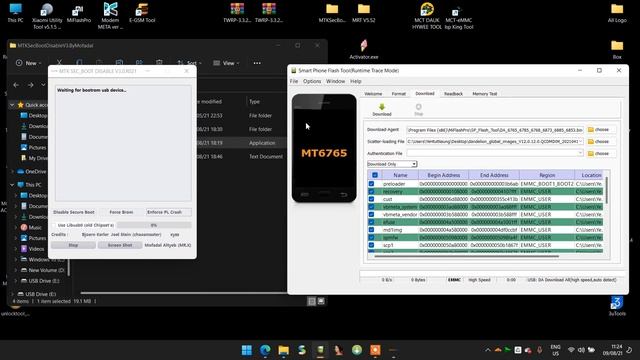Expand the Scatter-loading File path dropdown
The width and height of the screenshot is (640, 360).
pos(580,141)
